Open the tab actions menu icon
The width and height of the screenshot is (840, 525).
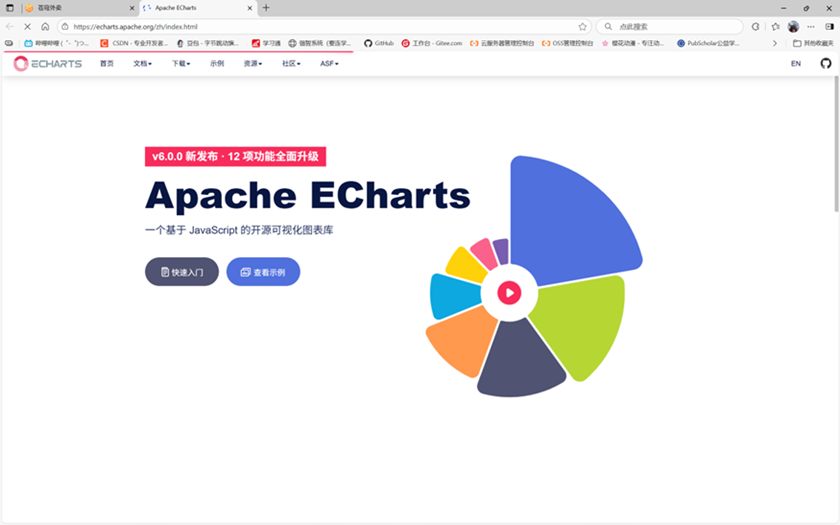(x=10, y=8)
